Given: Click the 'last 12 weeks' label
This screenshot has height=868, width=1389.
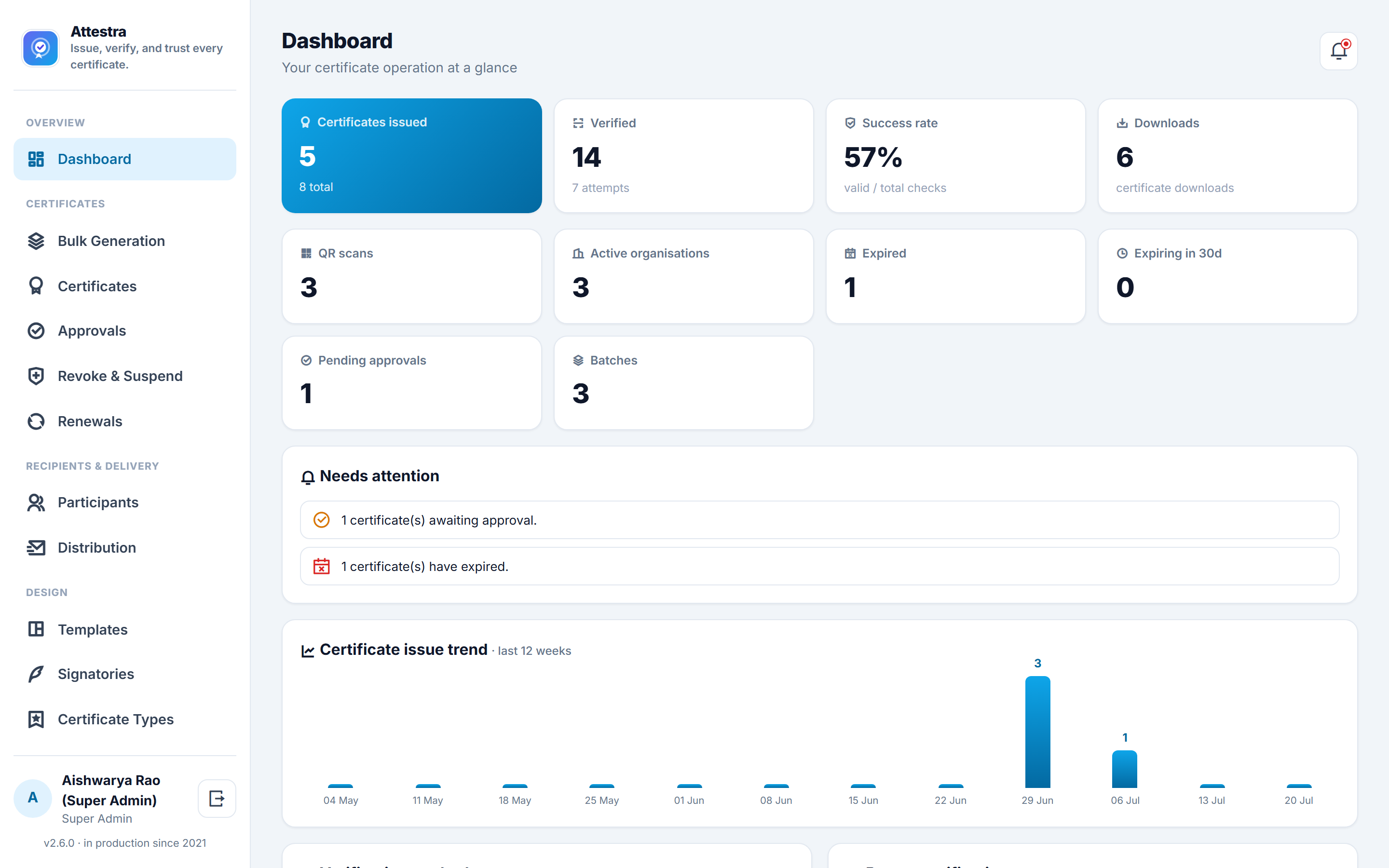Looking at the screenshot, I should coord(534,651).
